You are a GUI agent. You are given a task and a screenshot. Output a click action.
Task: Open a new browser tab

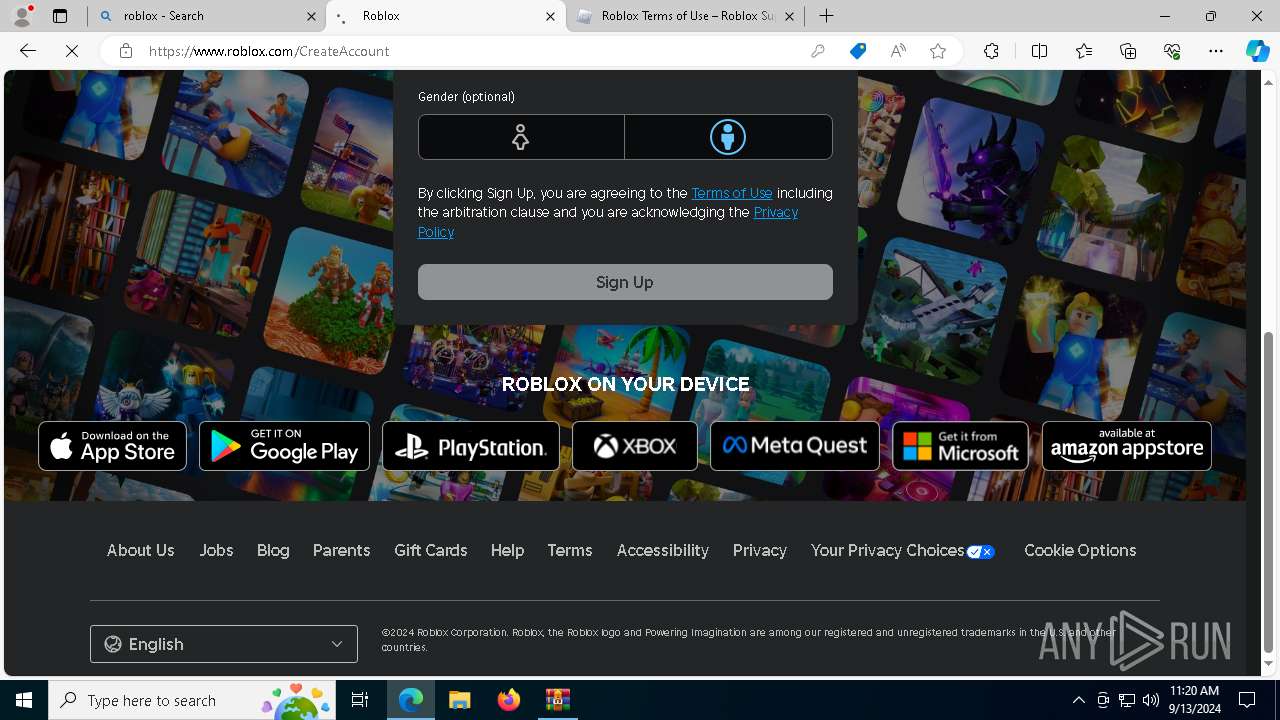coord(827,16)
